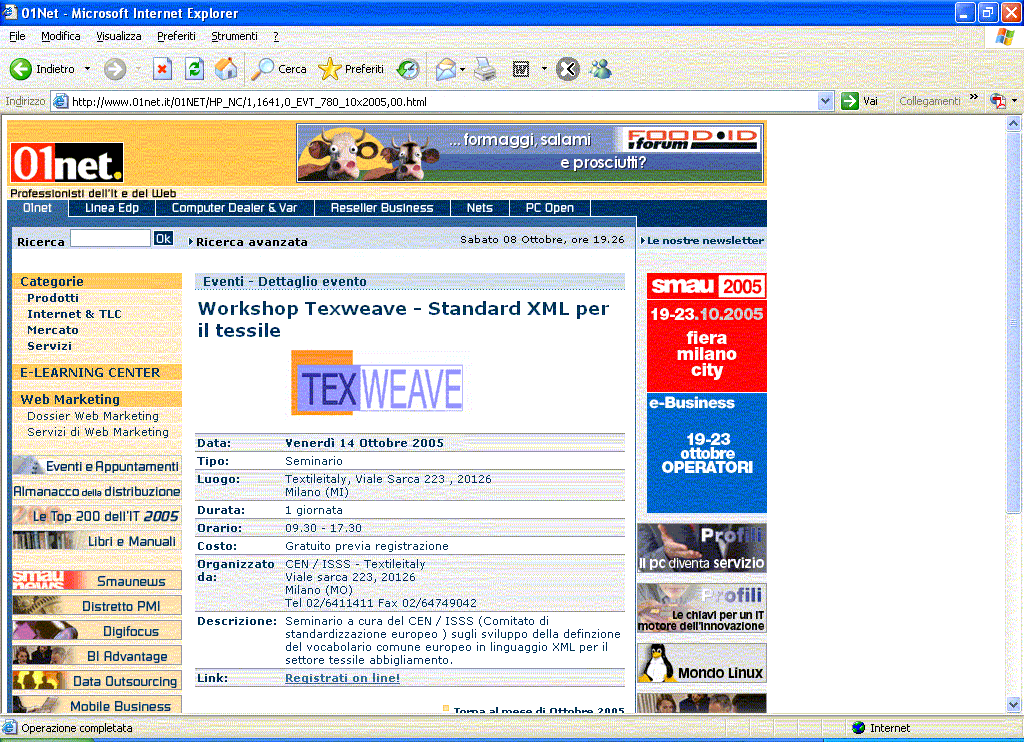Click the page scrollbar down arrow
This screenshot has height=742, width=1024.
coord(1014,704)
